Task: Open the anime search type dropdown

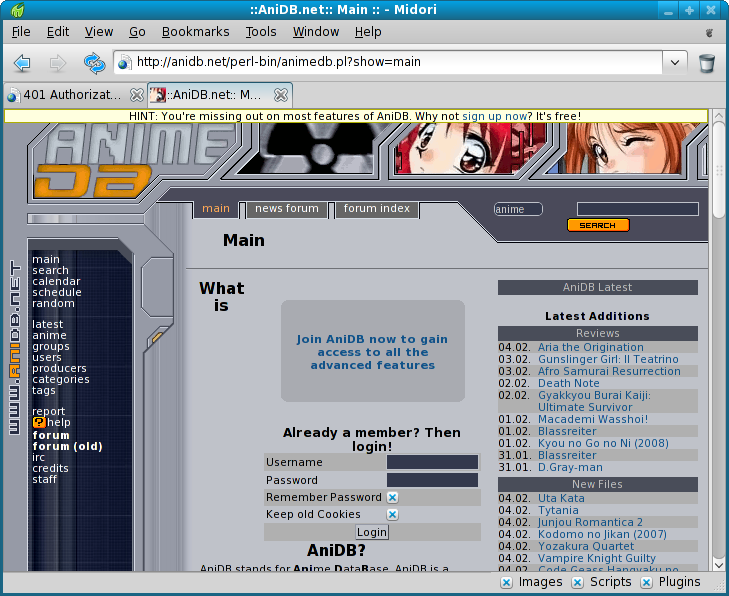Action: point(518,209)
